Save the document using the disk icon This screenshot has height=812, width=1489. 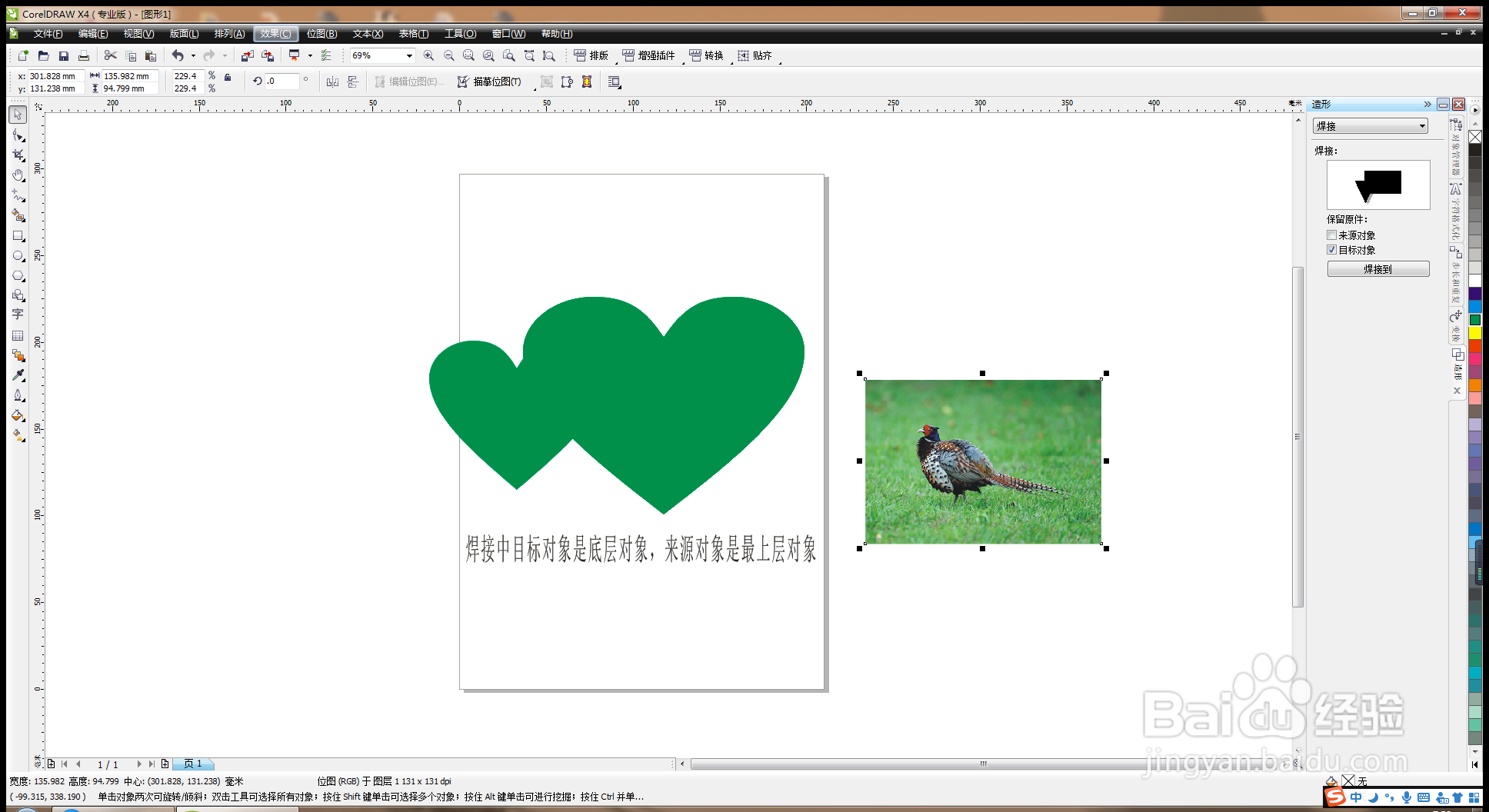pyautogui.click(x=64, y=55)
